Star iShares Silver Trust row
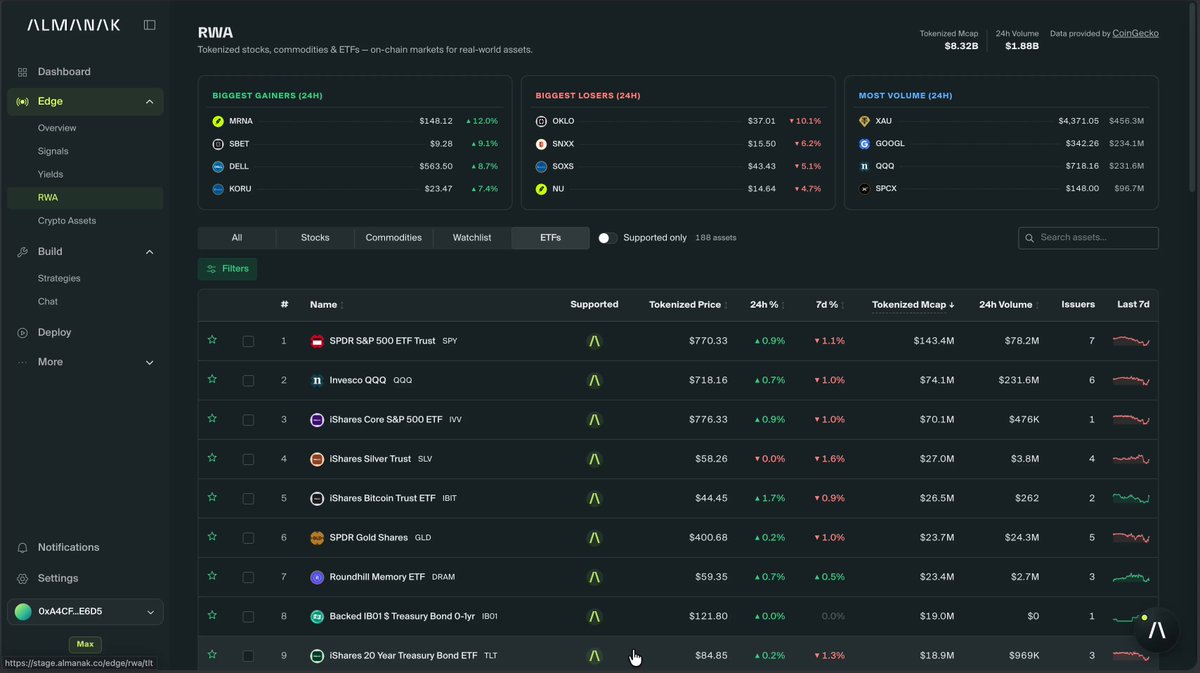Screen dimensions: 1200x673 (x=212, y=458)
